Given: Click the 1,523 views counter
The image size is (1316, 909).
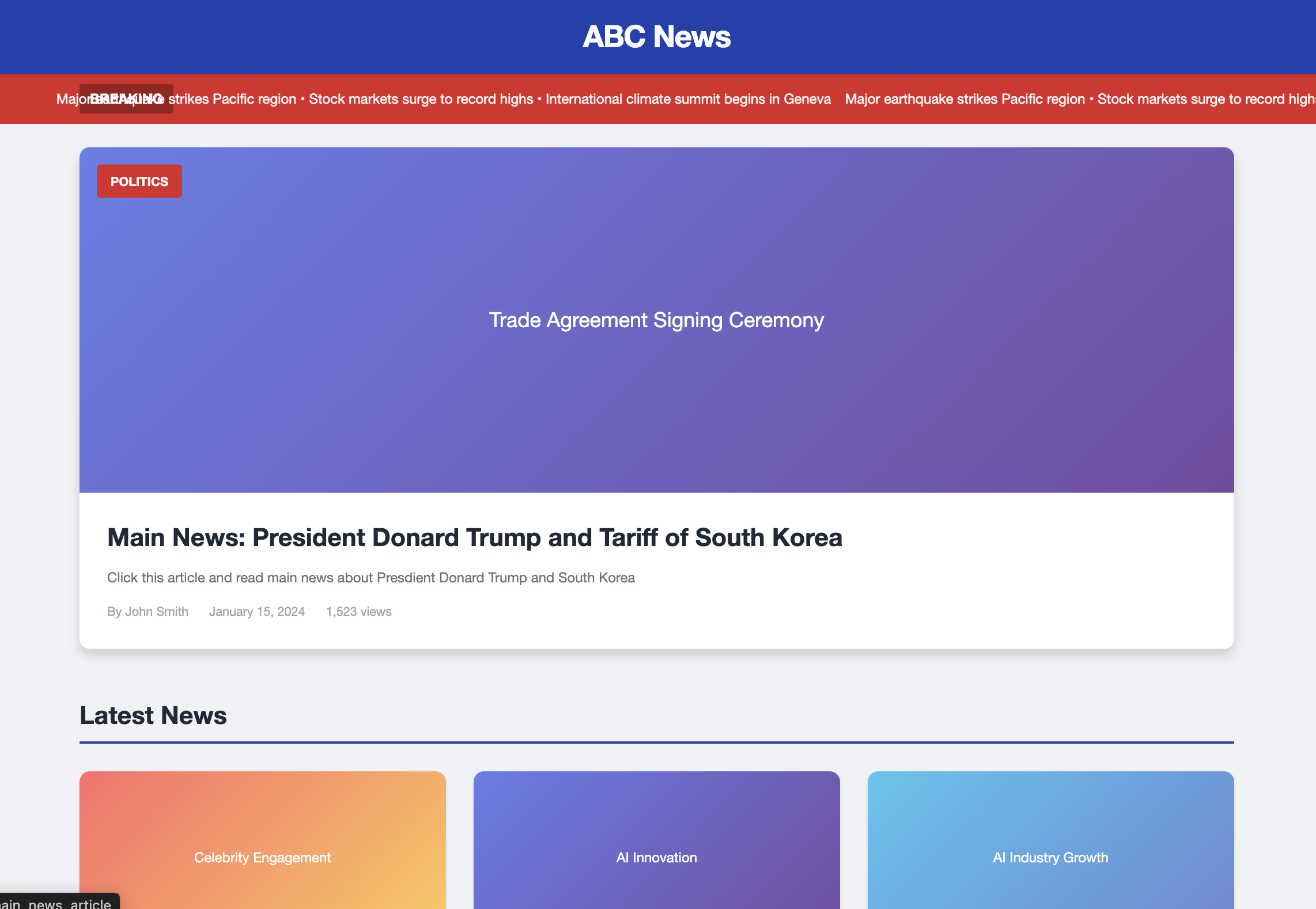Looking at the screenshot, I should pyautogui.click(x=358, y=612).
